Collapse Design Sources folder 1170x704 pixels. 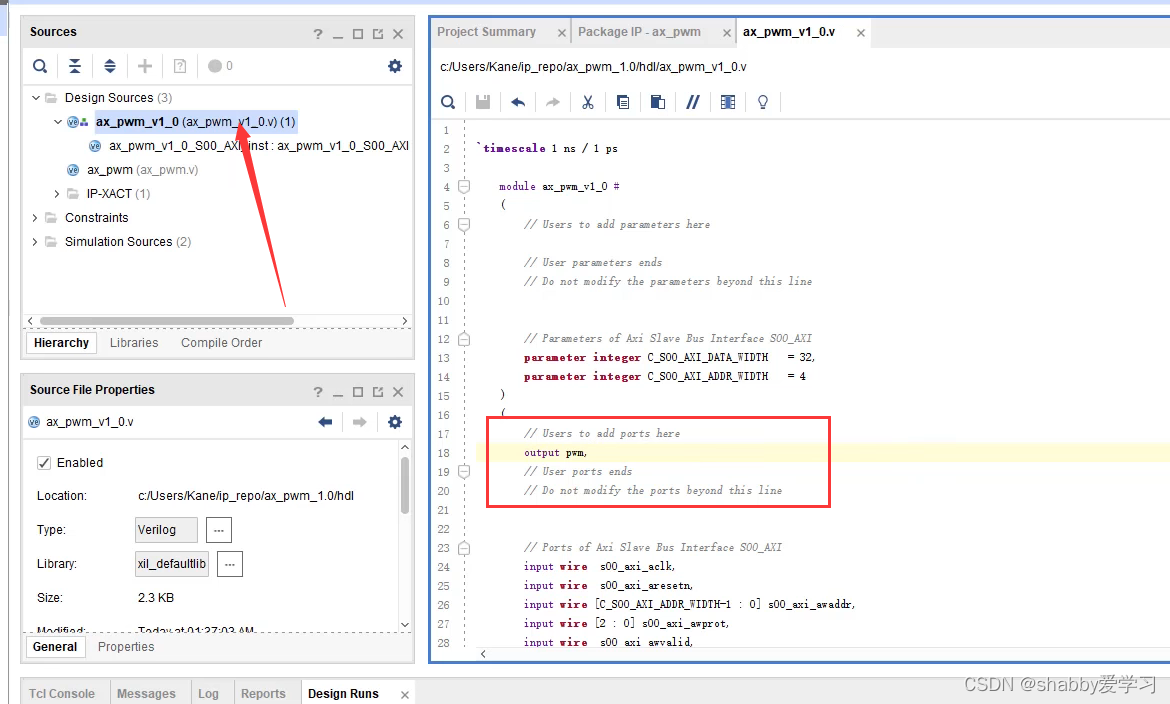(35, 98)
